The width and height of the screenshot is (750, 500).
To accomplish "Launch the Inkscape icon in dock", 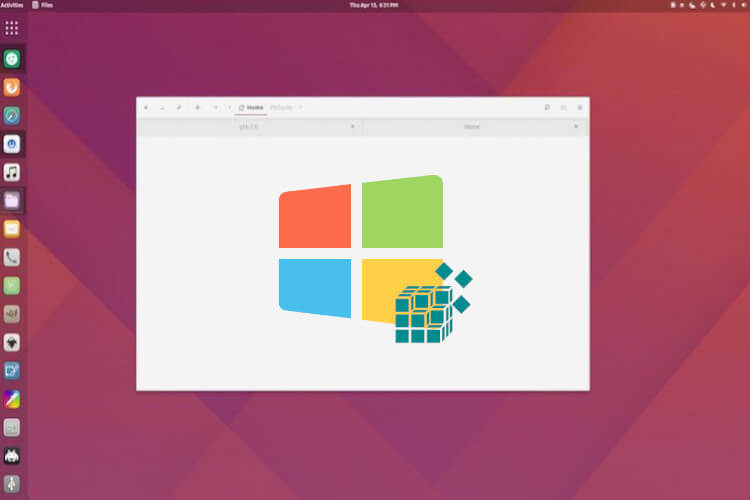I will (12, 343).
